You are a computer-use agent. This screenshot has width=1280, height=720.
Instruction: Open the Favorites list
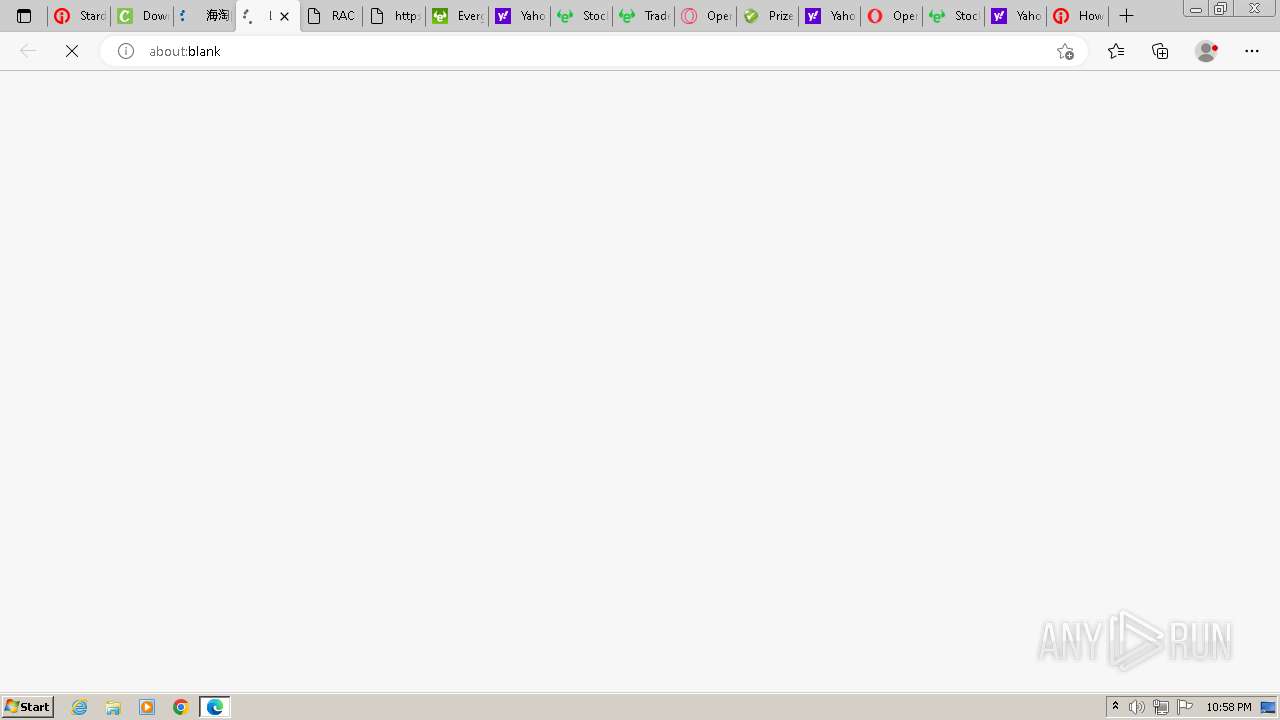[1116, 51]
